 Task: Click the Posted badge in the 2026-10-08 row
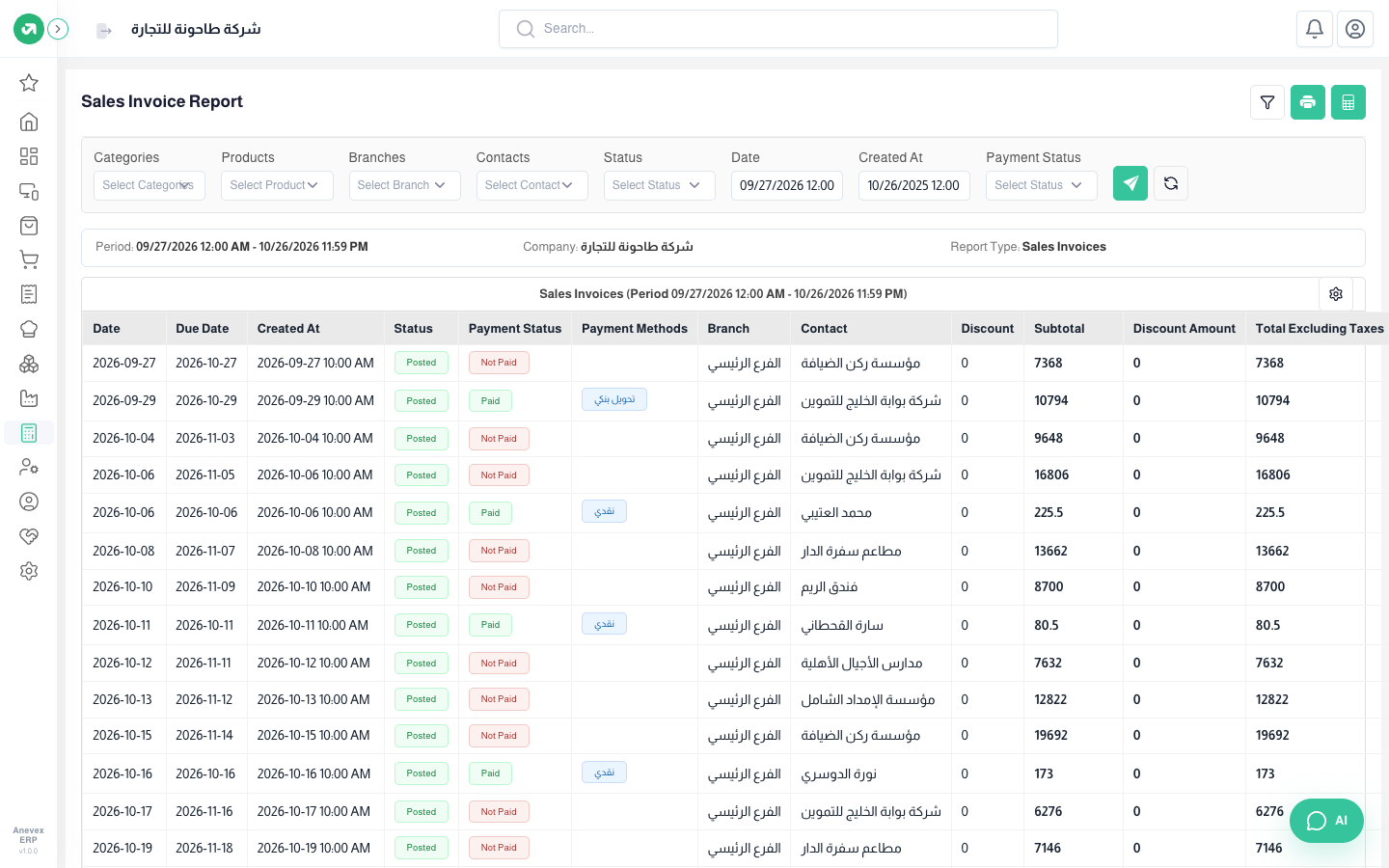tap(422, 551)
